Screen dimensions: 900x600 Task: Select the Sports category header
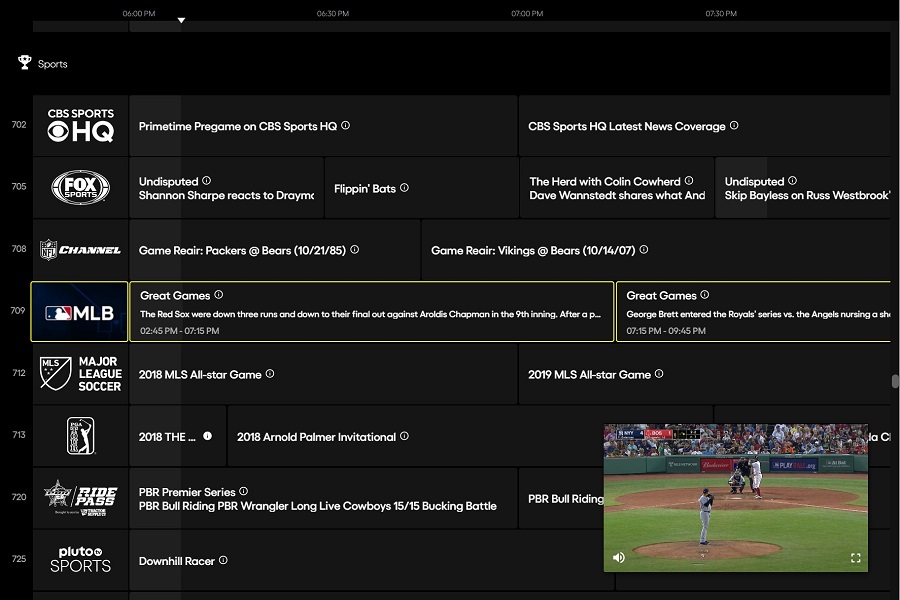(x=52, y=63)
